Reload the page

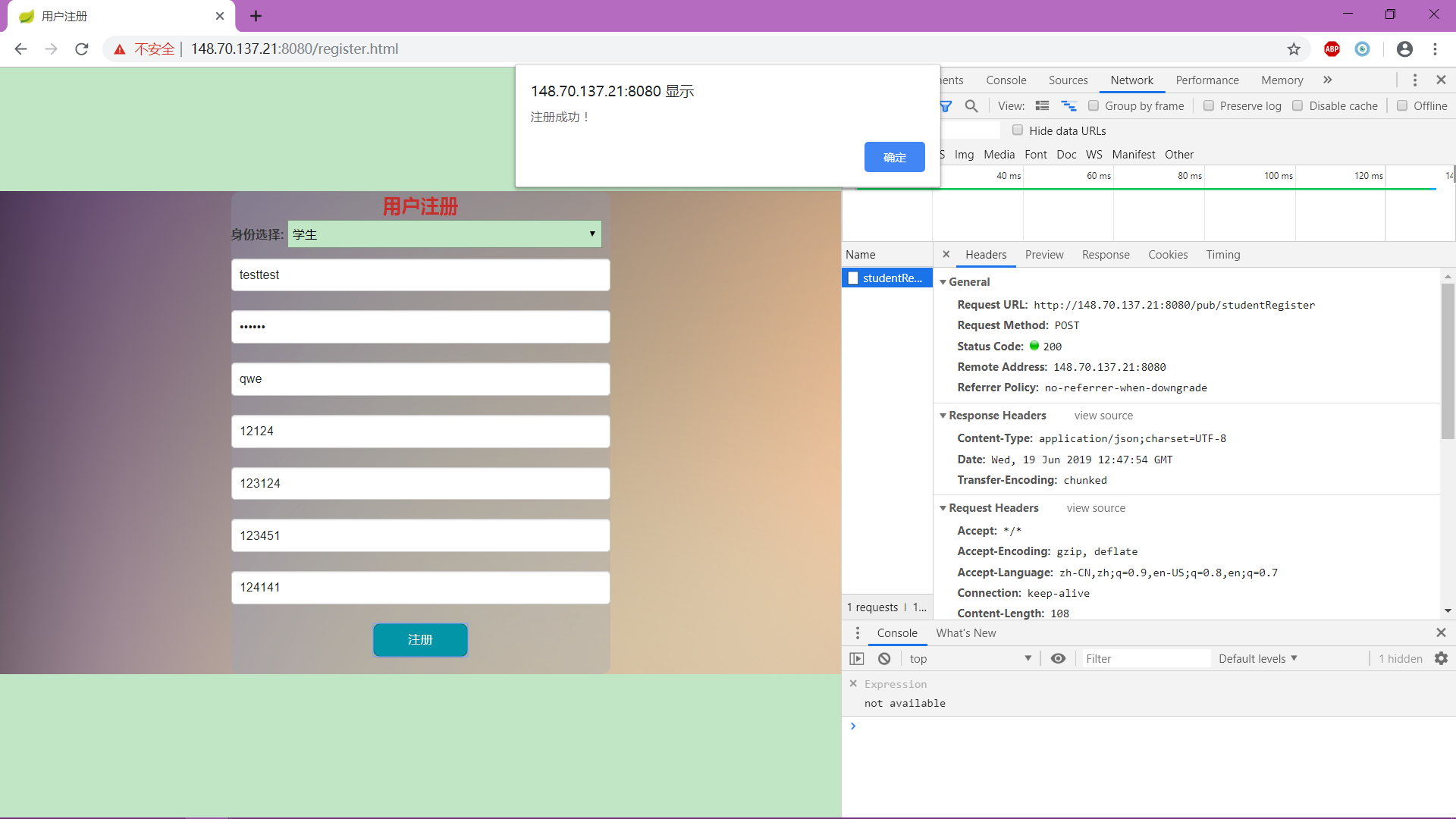tap(82, 49)
